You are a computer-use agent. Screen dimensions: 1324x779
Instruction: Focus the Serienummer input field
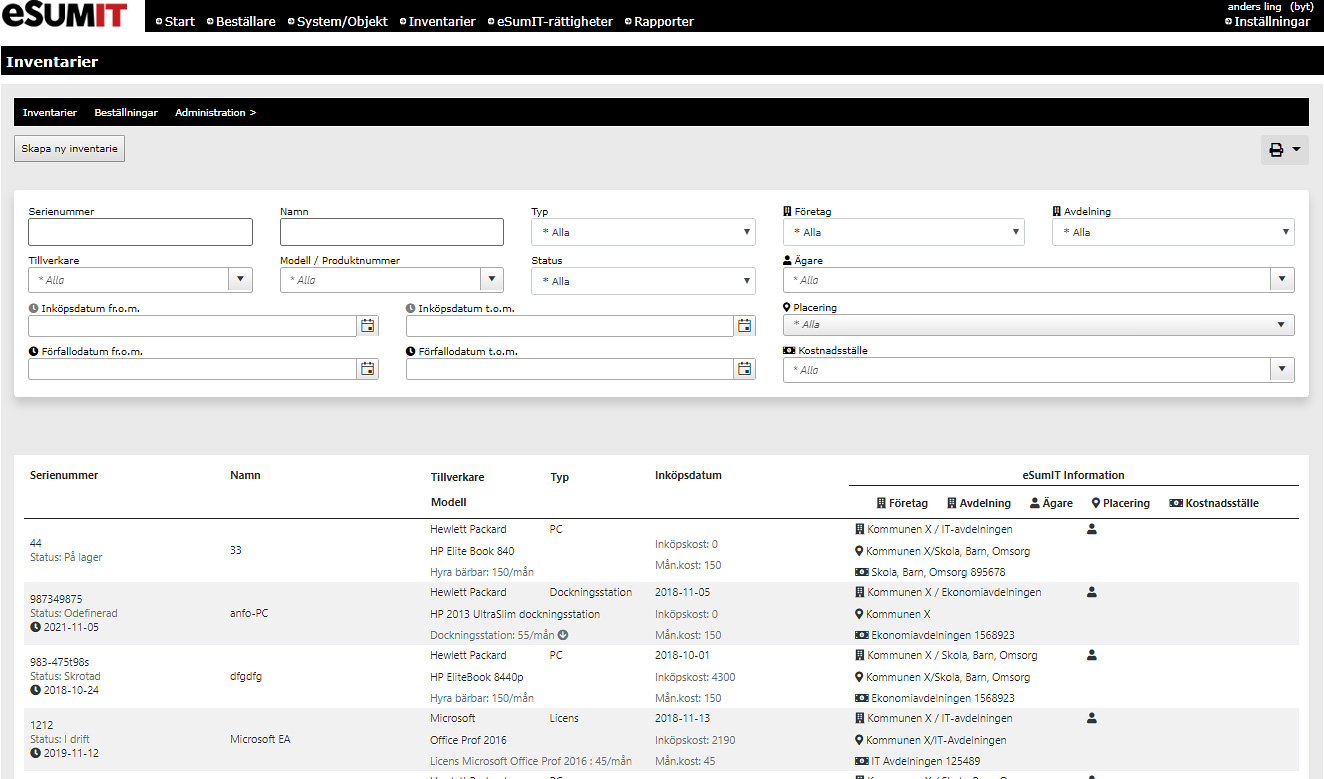tap(140, 232)
